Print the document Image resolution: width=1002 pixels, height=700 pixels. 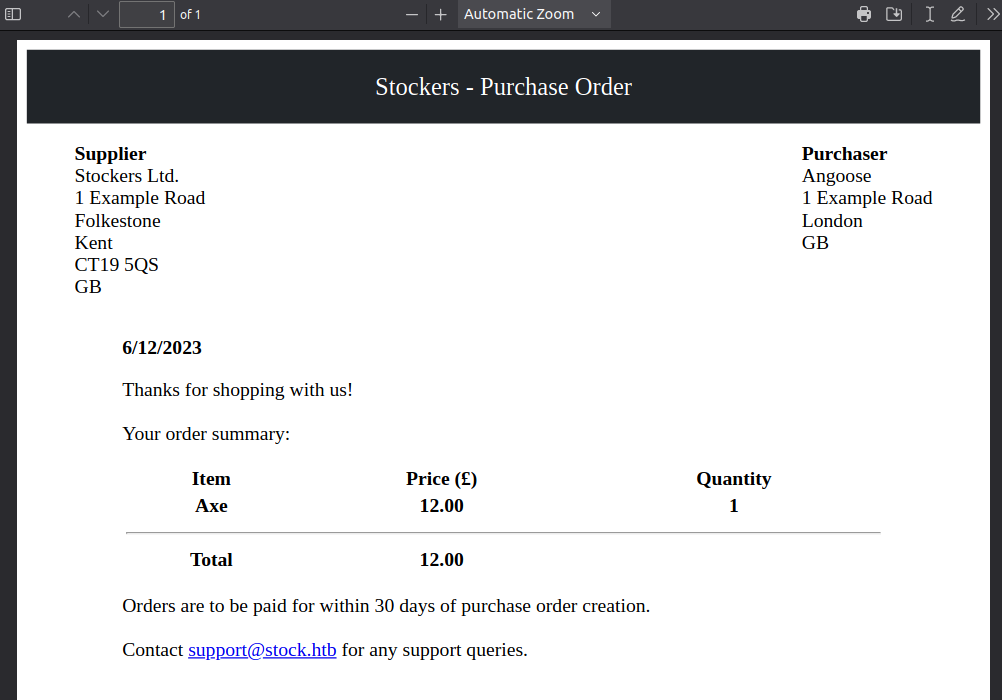tap(864, 14)
